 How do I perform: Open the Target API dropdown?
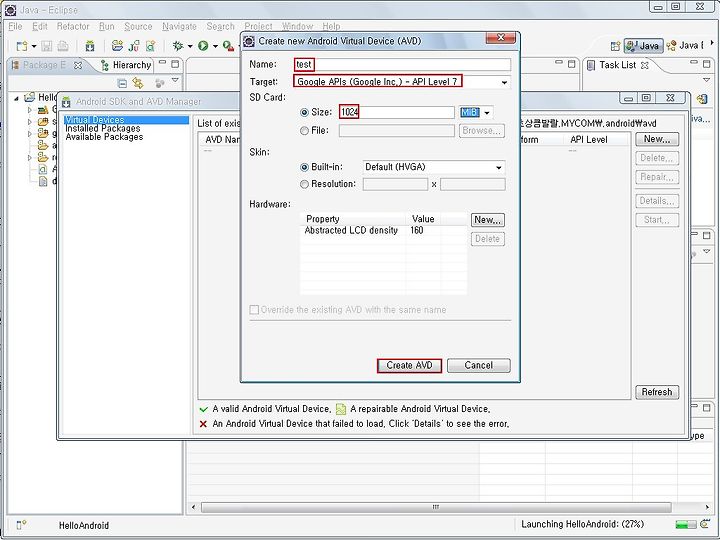[504, 83]
